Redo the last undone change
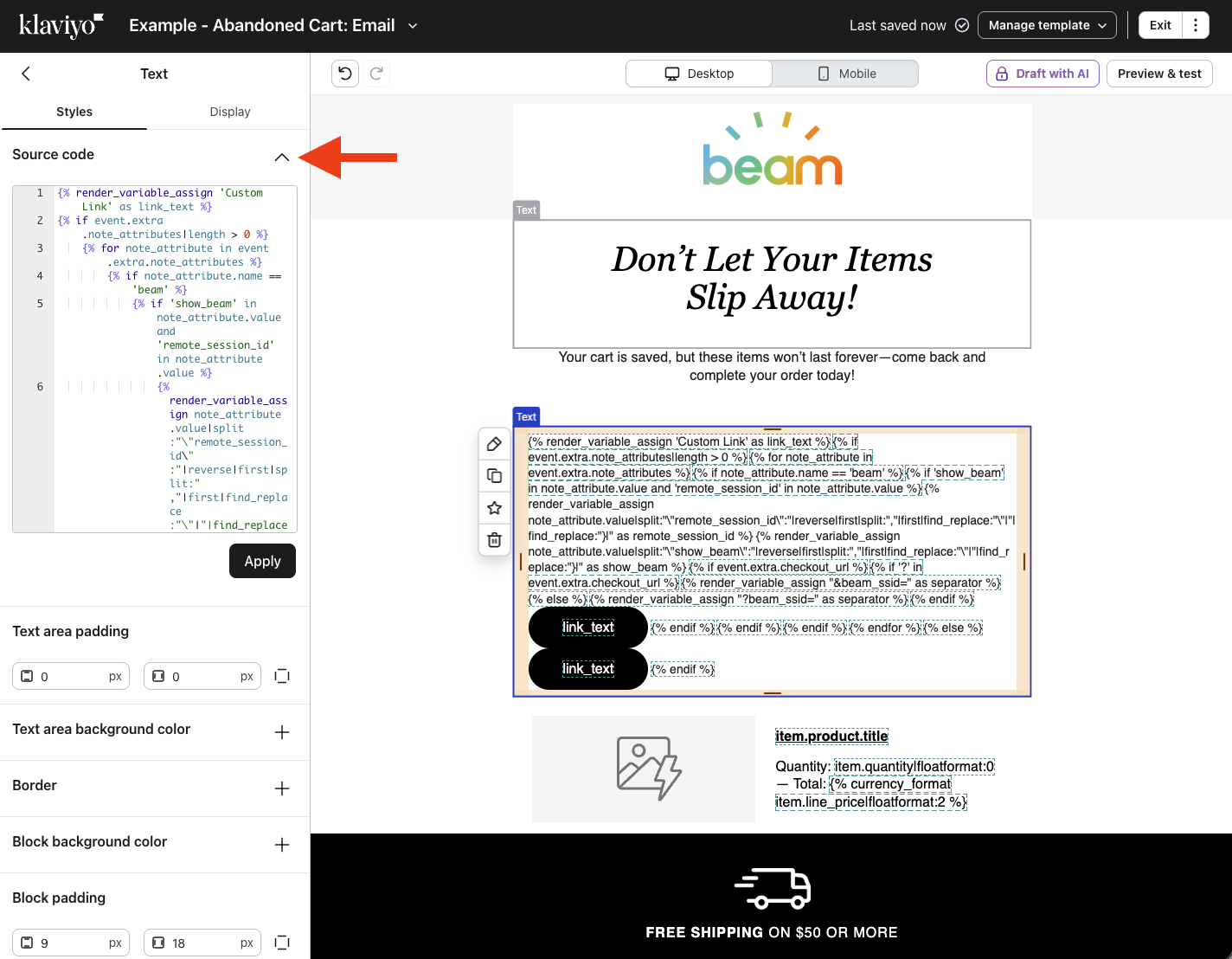The height and width of the screenshot is (959, 1232). (x=376, y=74)
